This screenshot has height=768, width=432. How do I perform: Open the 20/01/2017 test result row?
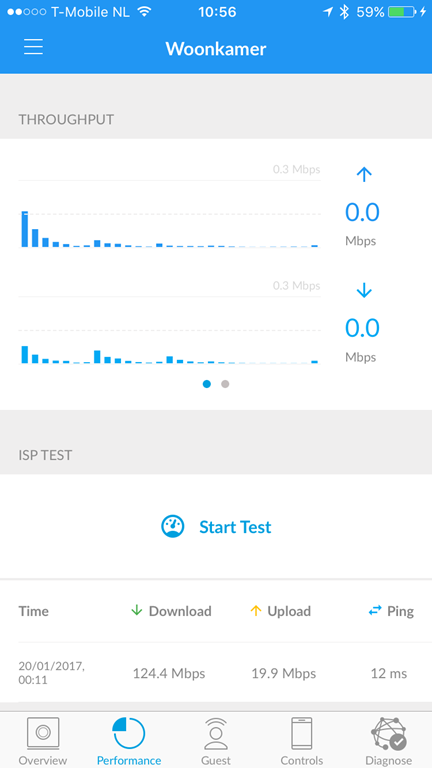pyautogui.click(x=216, y=673)
